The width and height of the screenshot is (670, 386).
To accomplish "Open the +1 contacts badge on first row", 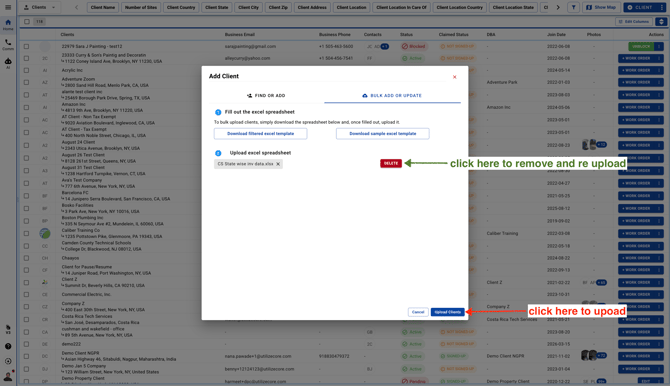I will [x=385, y=46].
